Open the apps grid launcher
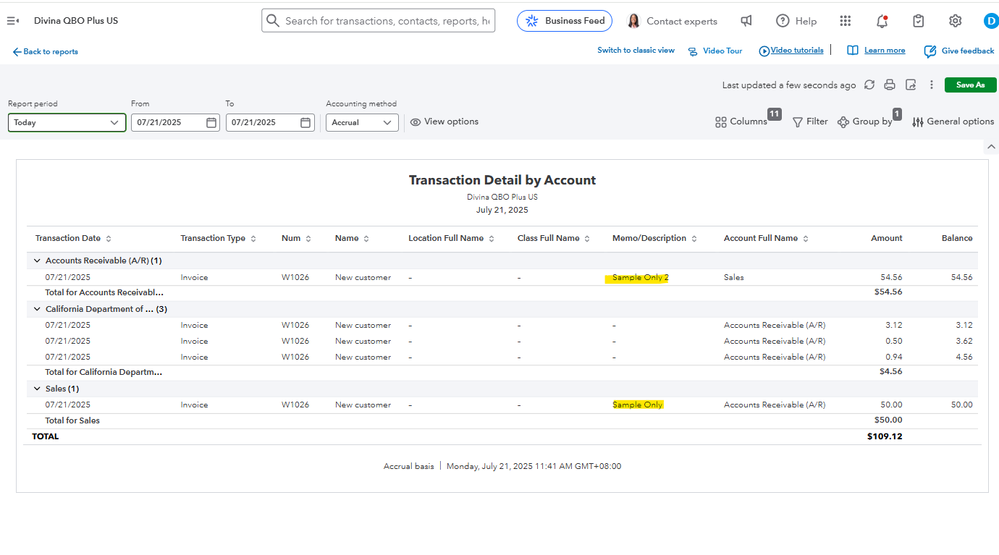The image size is (999, 555). [x=845, y=21]
